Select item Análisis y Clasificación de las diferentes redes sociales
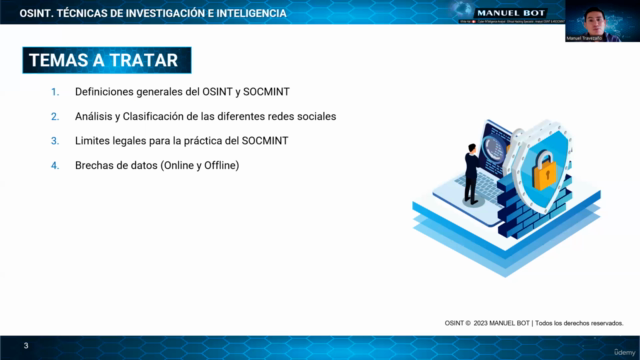Viewport: 640px width, 360px height. (x=205, y=117)
